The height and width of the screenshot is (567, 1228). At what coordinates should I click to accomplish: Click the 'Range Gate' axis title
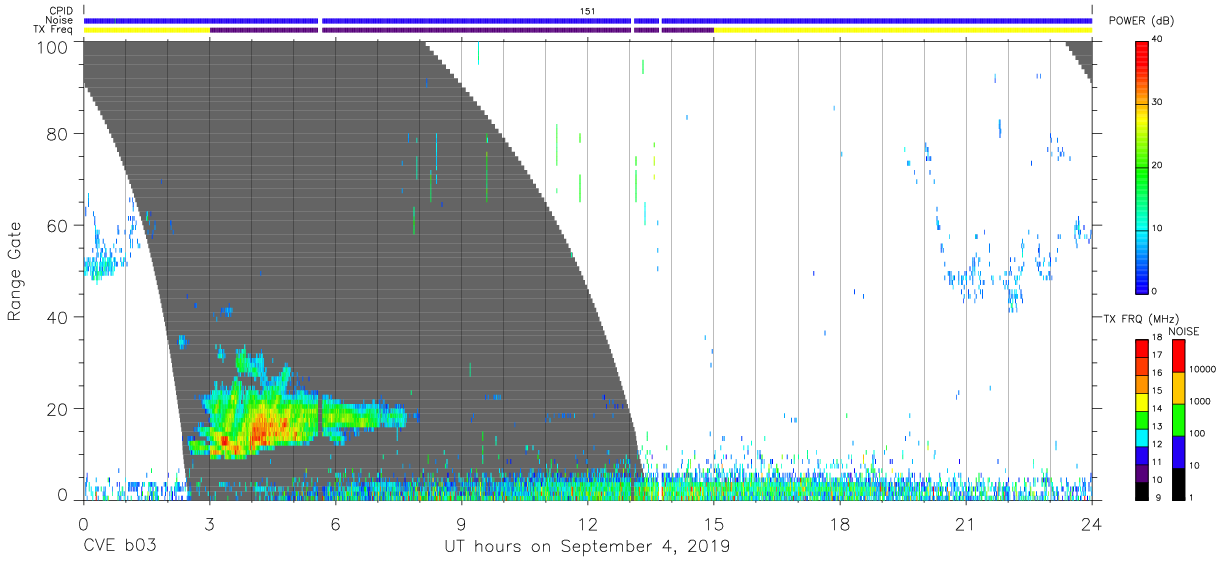click(x=15, y=271)
